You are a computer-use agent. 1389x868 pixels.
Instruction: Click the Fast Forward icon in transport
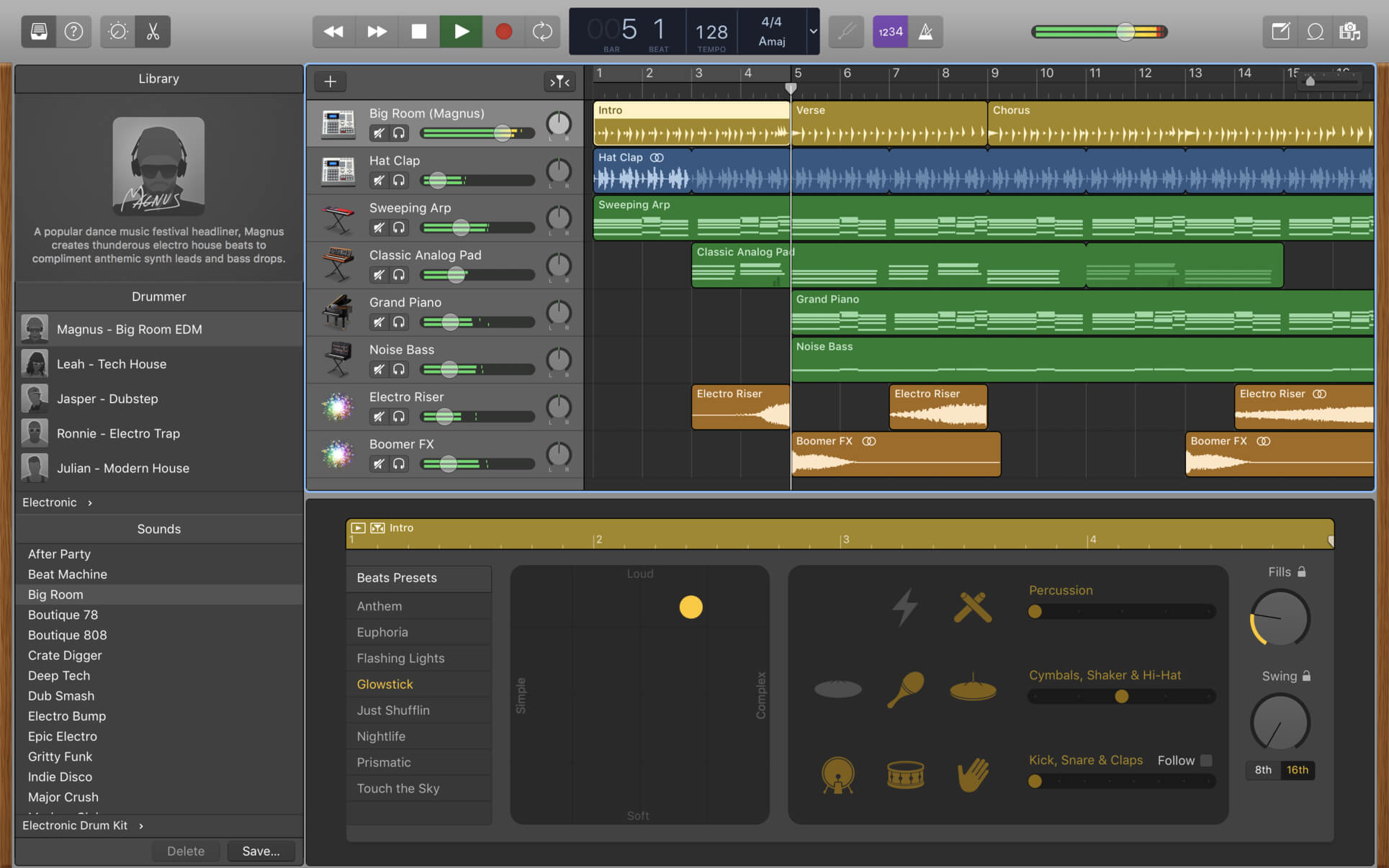click(x=376, y=30)
